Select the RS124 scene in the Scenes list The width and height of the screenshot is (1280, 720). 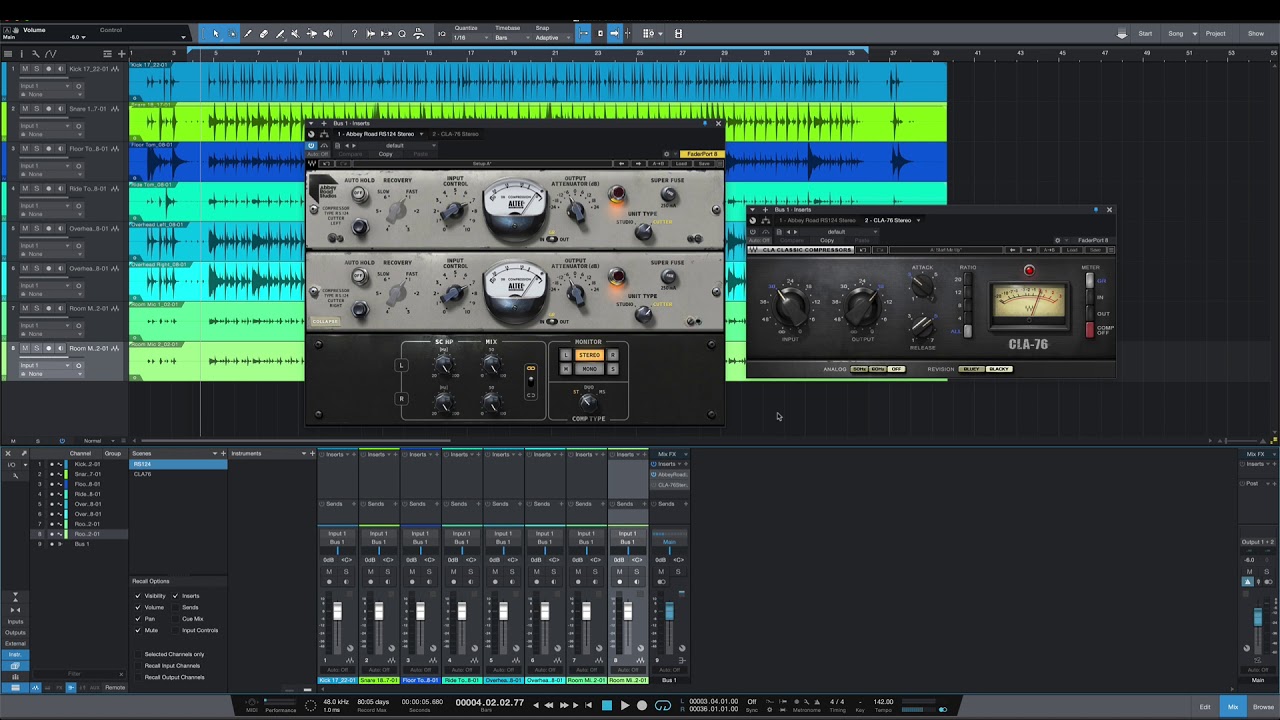point(179,464)
